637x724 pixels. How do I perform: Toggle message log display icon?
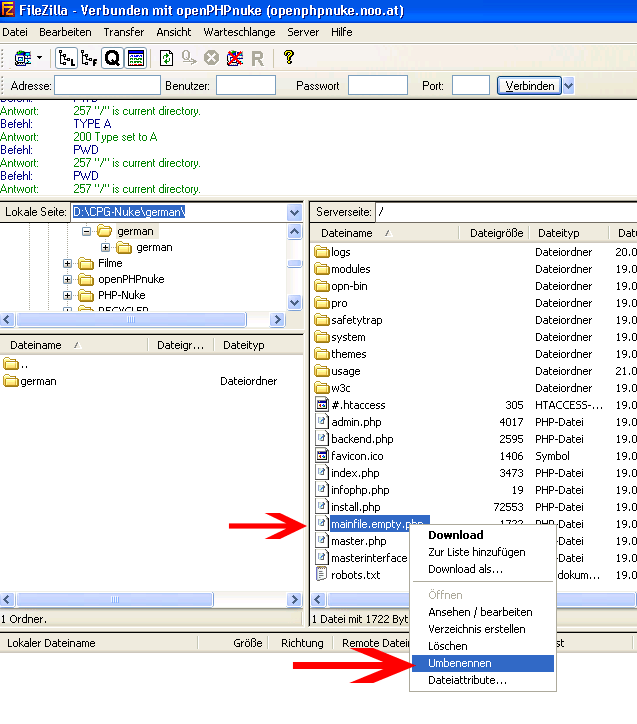[136, 58]
